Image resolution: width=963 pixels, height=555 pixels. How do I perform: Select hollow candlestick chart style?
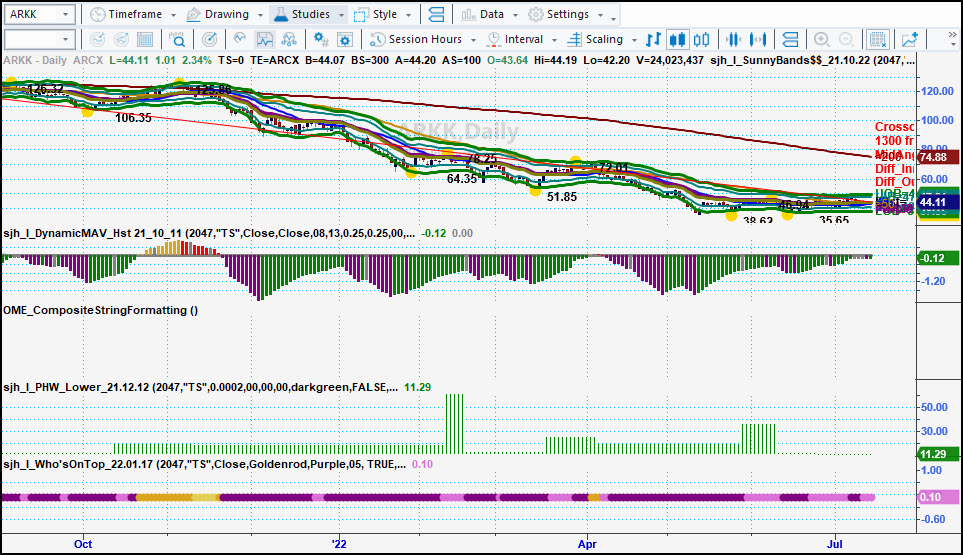coord(701,39)
